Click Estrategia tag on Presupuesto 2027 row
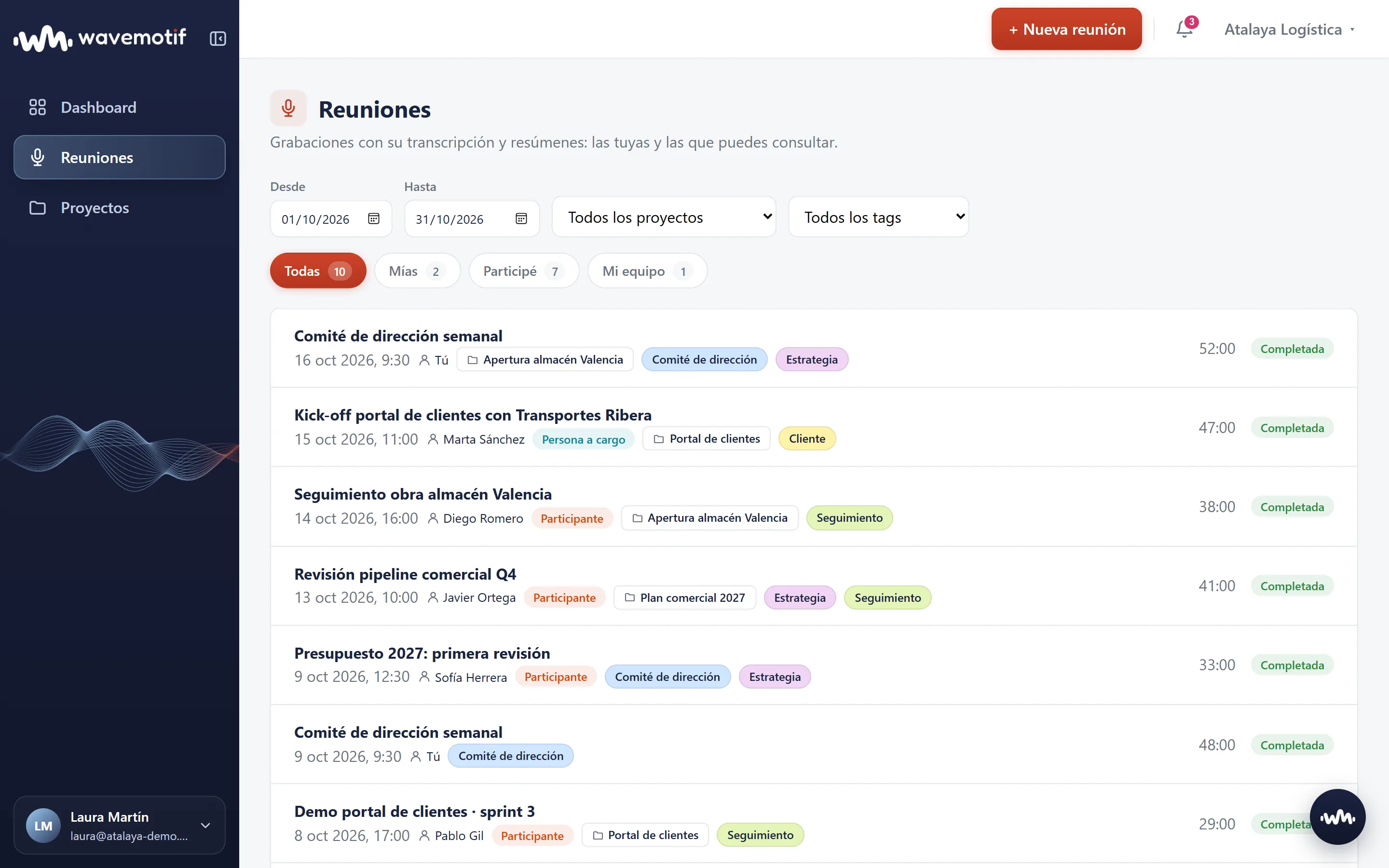 coord(774,677)
